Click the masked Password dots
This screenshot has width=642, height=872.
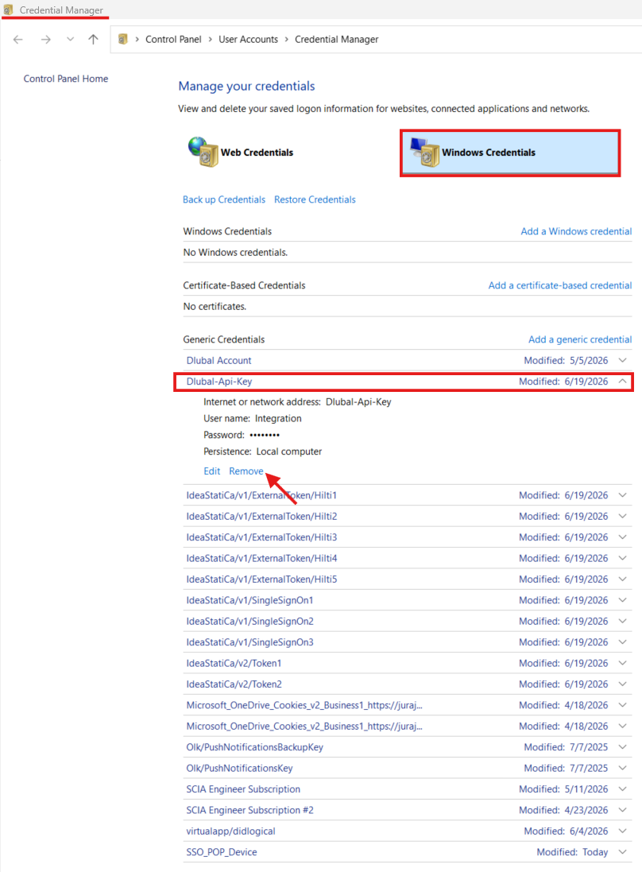pyautogui.click(x=264, y=435)
